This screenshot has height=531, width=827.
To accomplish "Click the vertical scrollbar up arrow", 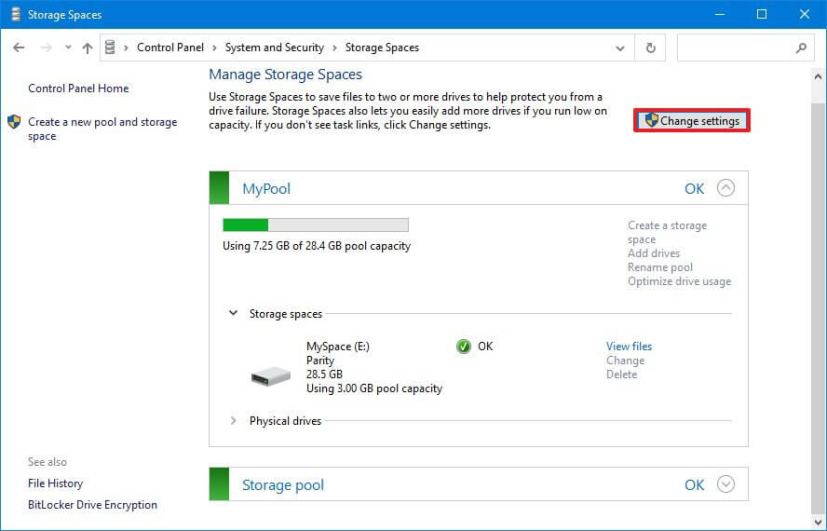I will click(818, 77).
